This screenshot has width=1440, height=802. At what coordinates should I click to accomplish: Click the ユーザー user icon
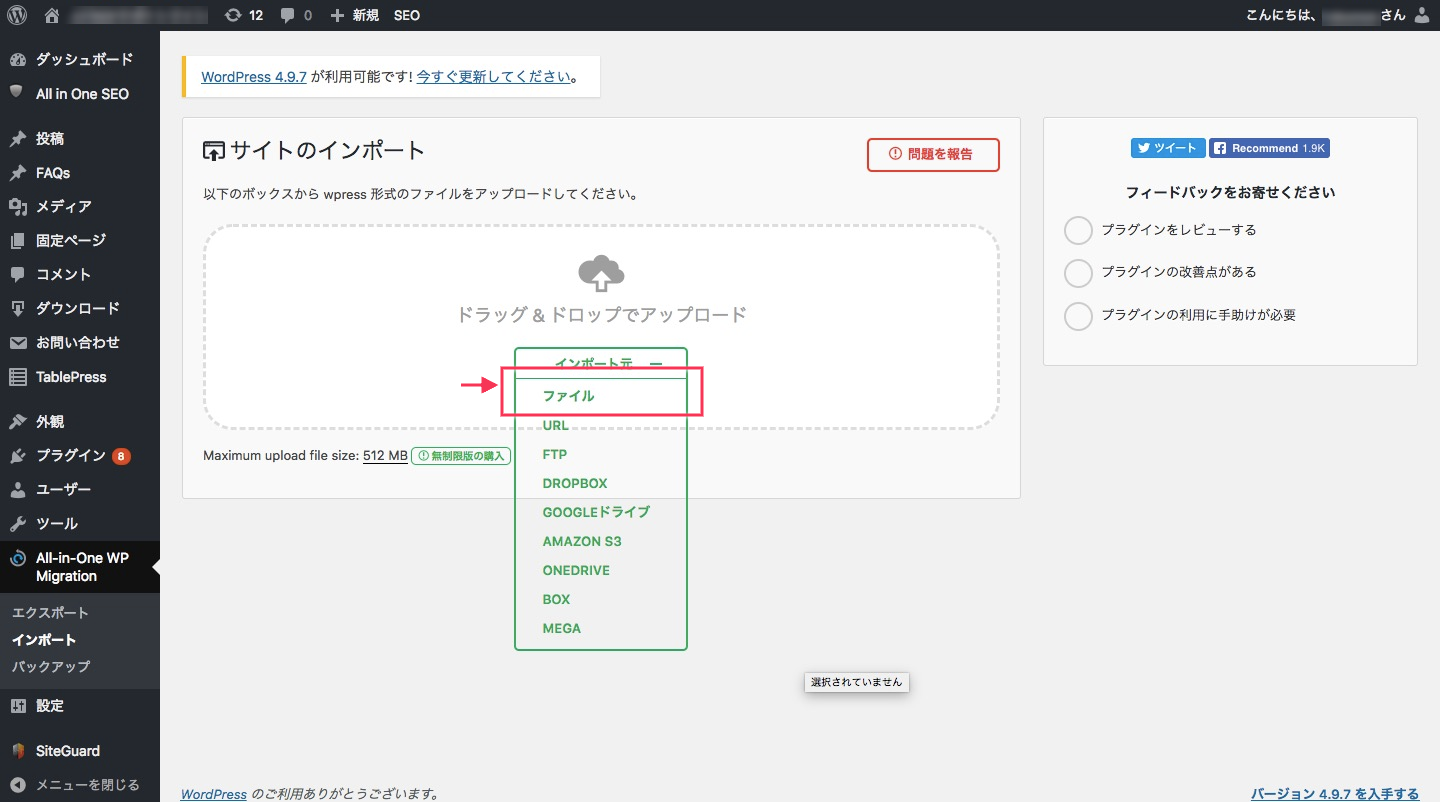[17, 490]
